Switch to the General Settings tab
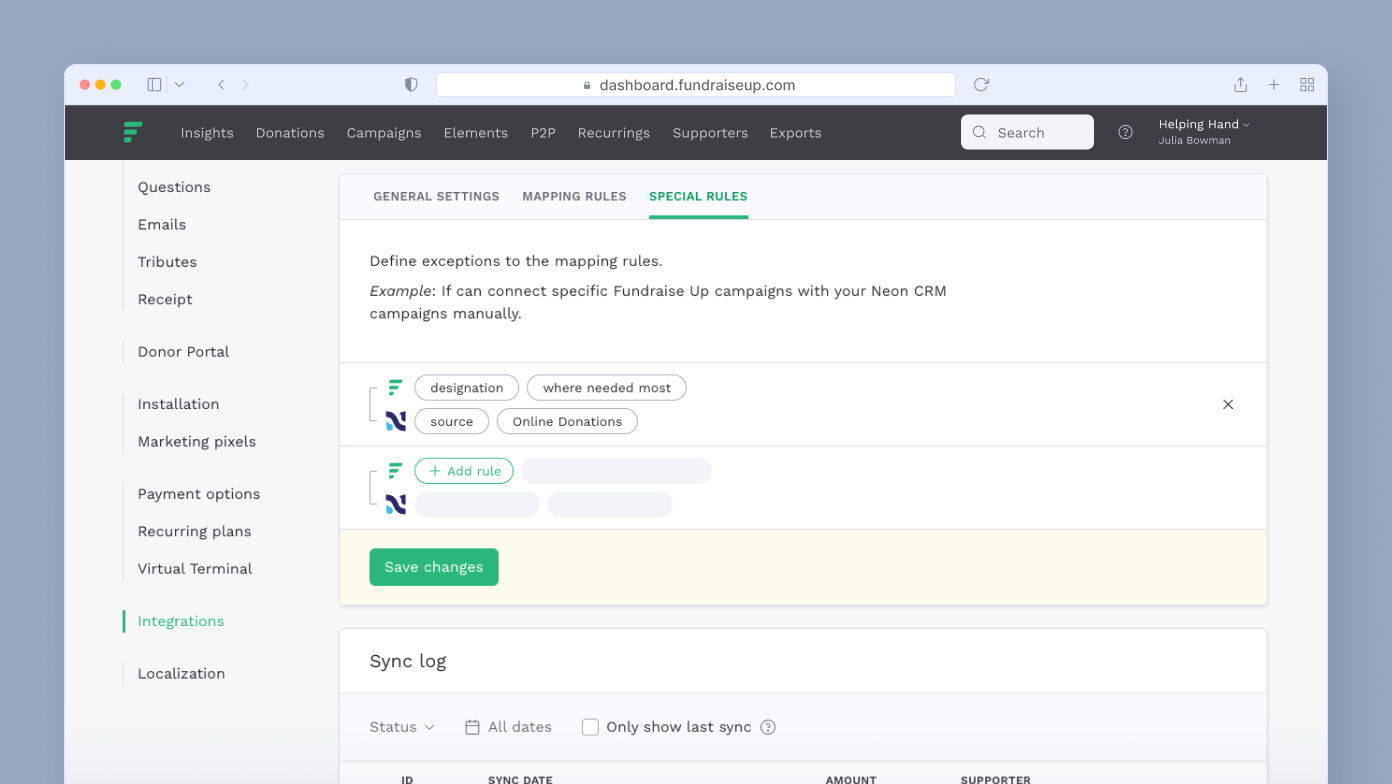 436,196
